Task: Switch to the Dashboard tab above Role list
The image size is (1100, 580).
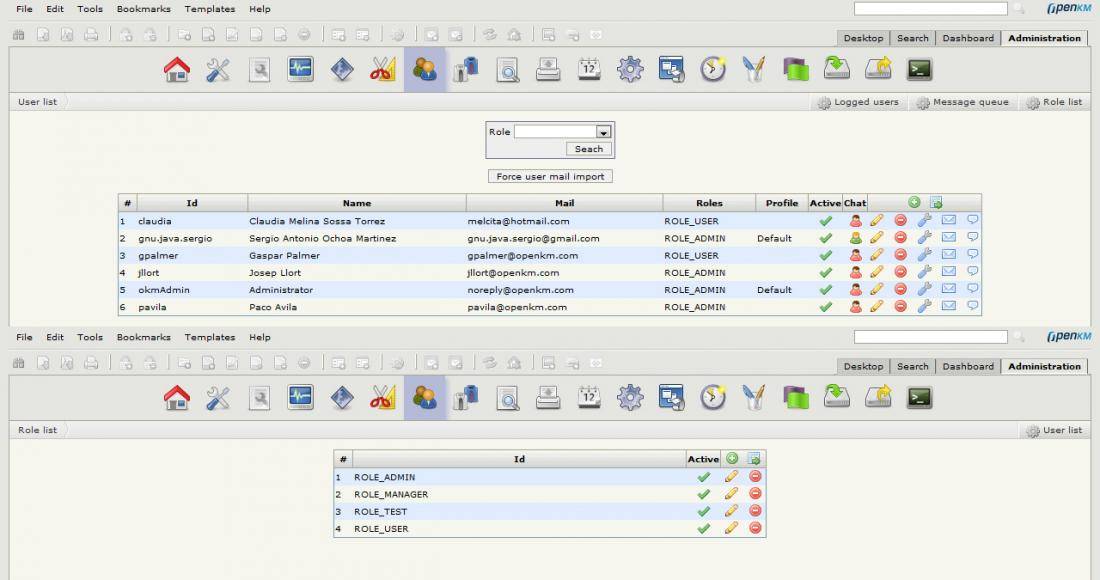Action: coord(967,366)
